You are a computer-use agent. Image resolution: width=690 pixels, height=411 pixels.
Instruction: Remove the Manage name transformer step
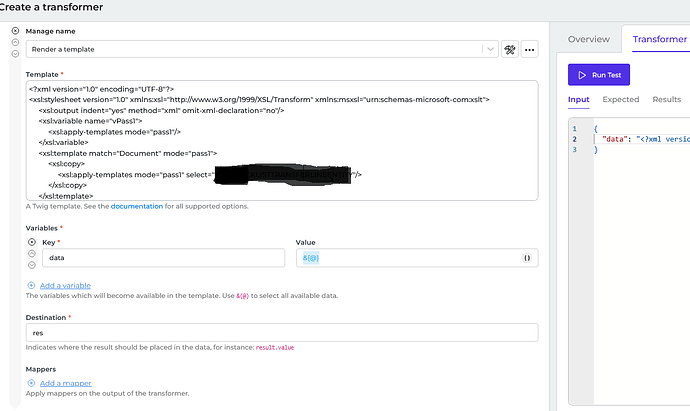tap(15, 31)
